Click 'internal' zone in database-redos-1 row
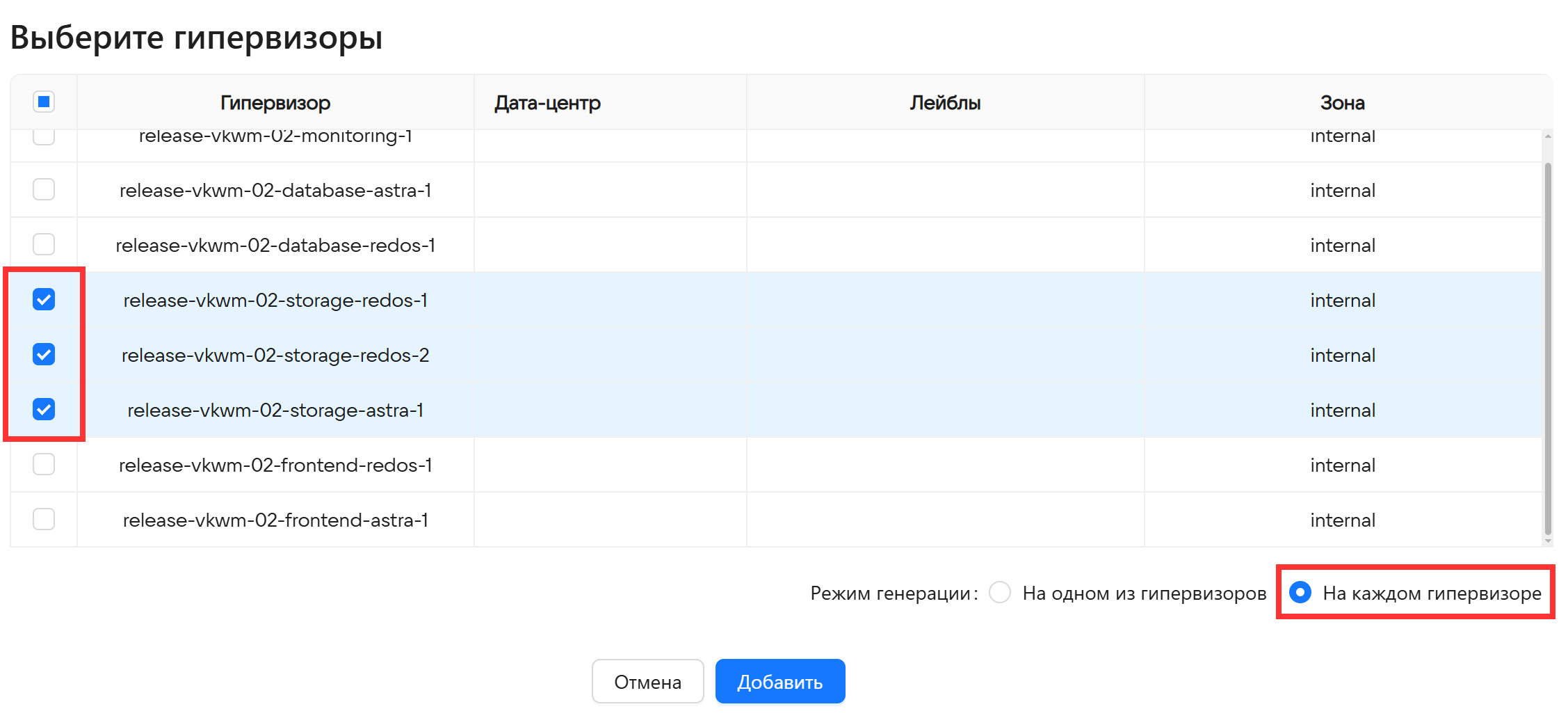Viewport: 1568px width, 725px height. pos(1343,245)
